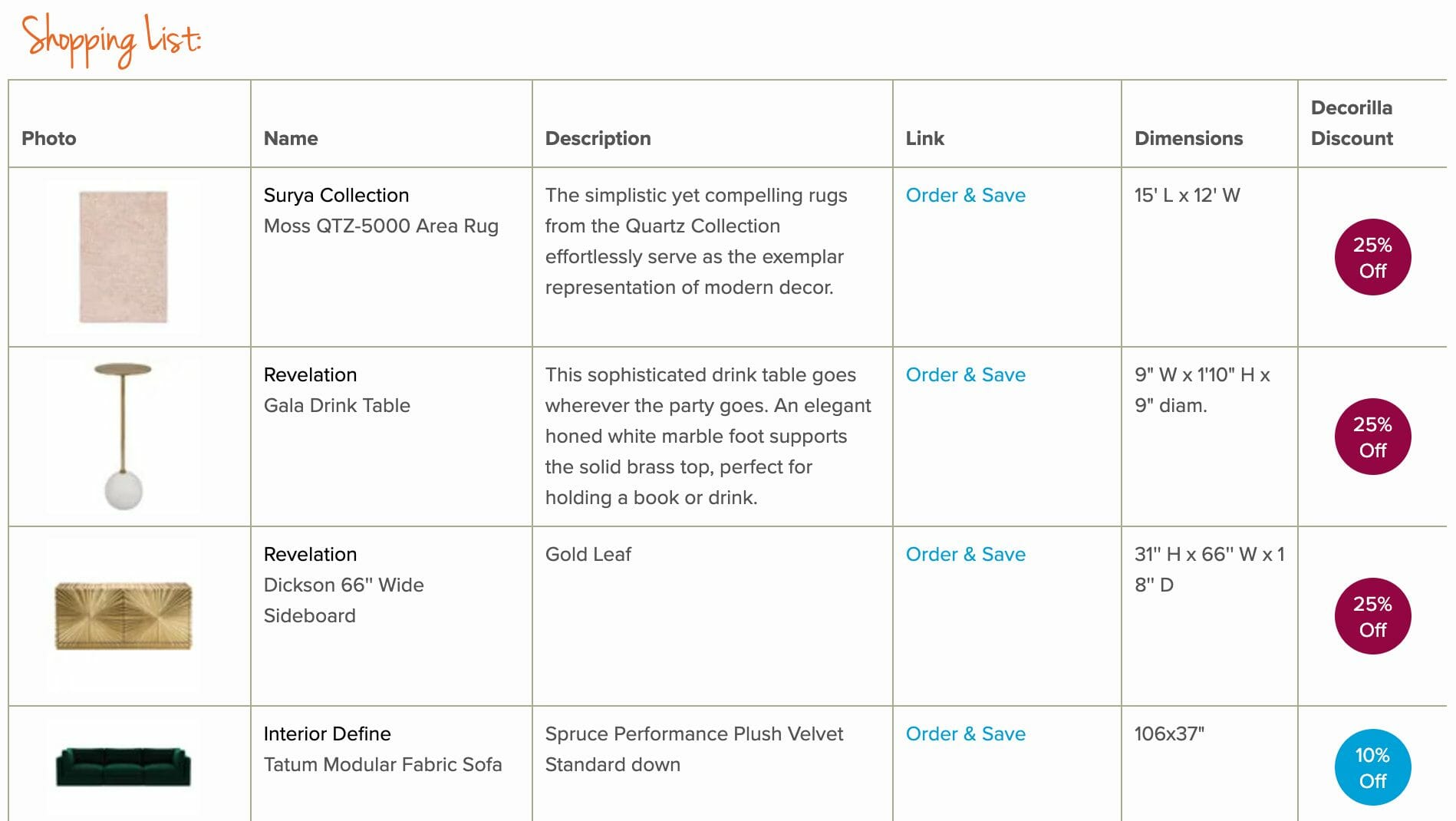Viewport: 1456px width, 821px height.
Task: Click the Name column header
Action: tap(291, 139)
